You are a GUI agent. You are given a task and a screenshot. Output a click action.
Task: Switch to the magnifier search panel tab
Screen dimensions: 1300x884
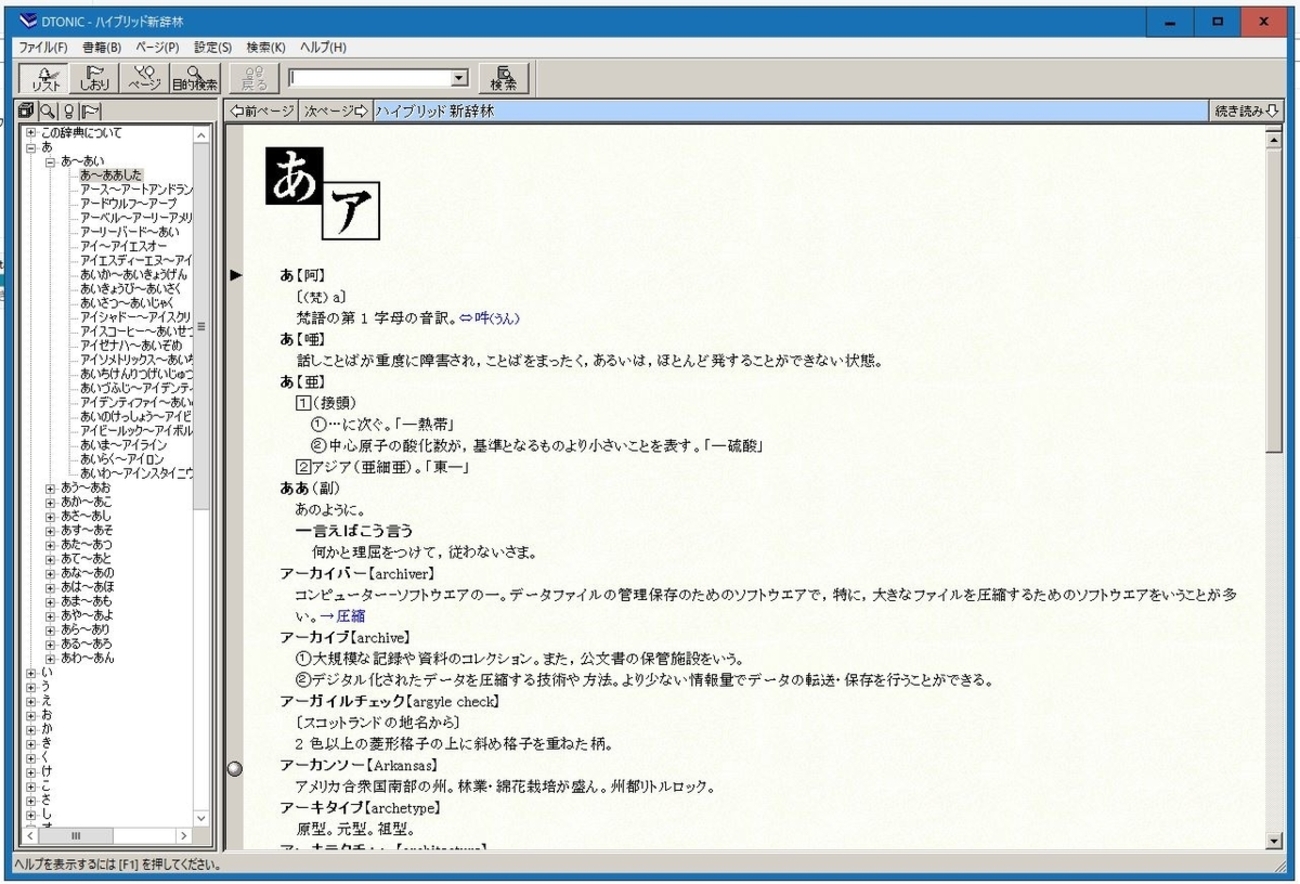[x=47, y=111]
